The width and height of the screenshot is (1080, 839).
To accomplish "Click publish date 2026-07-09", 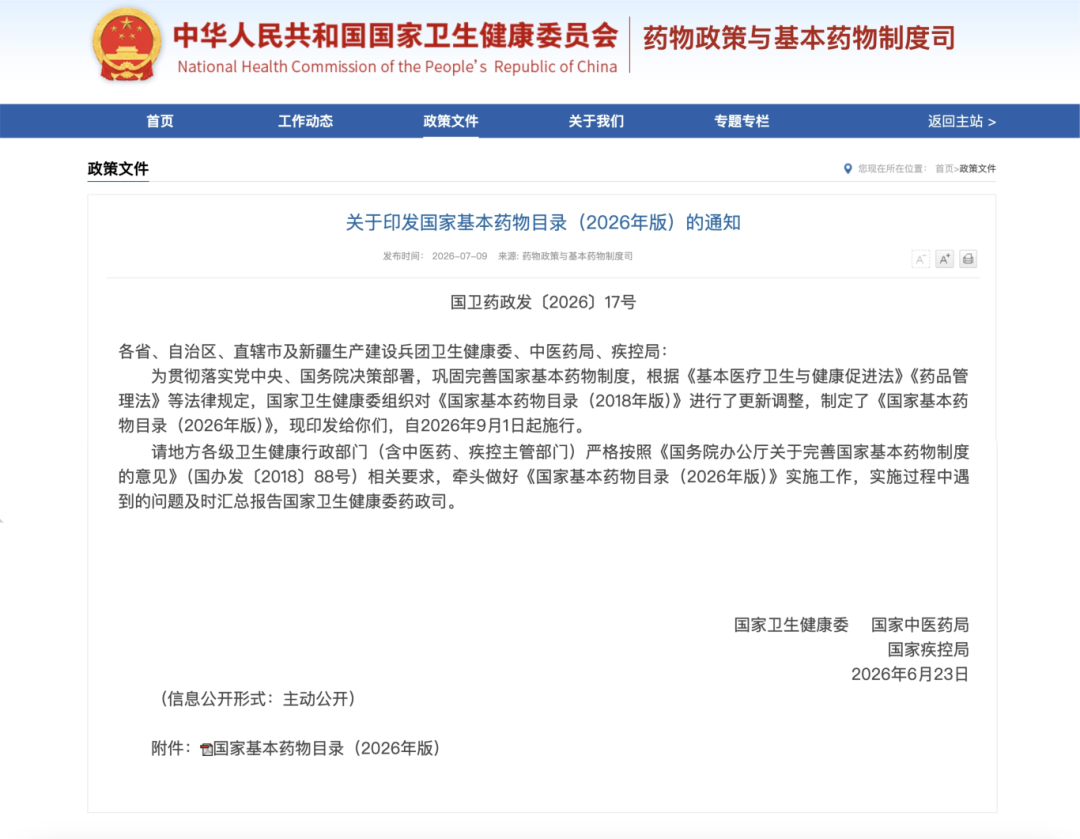I will pos(459,256).
